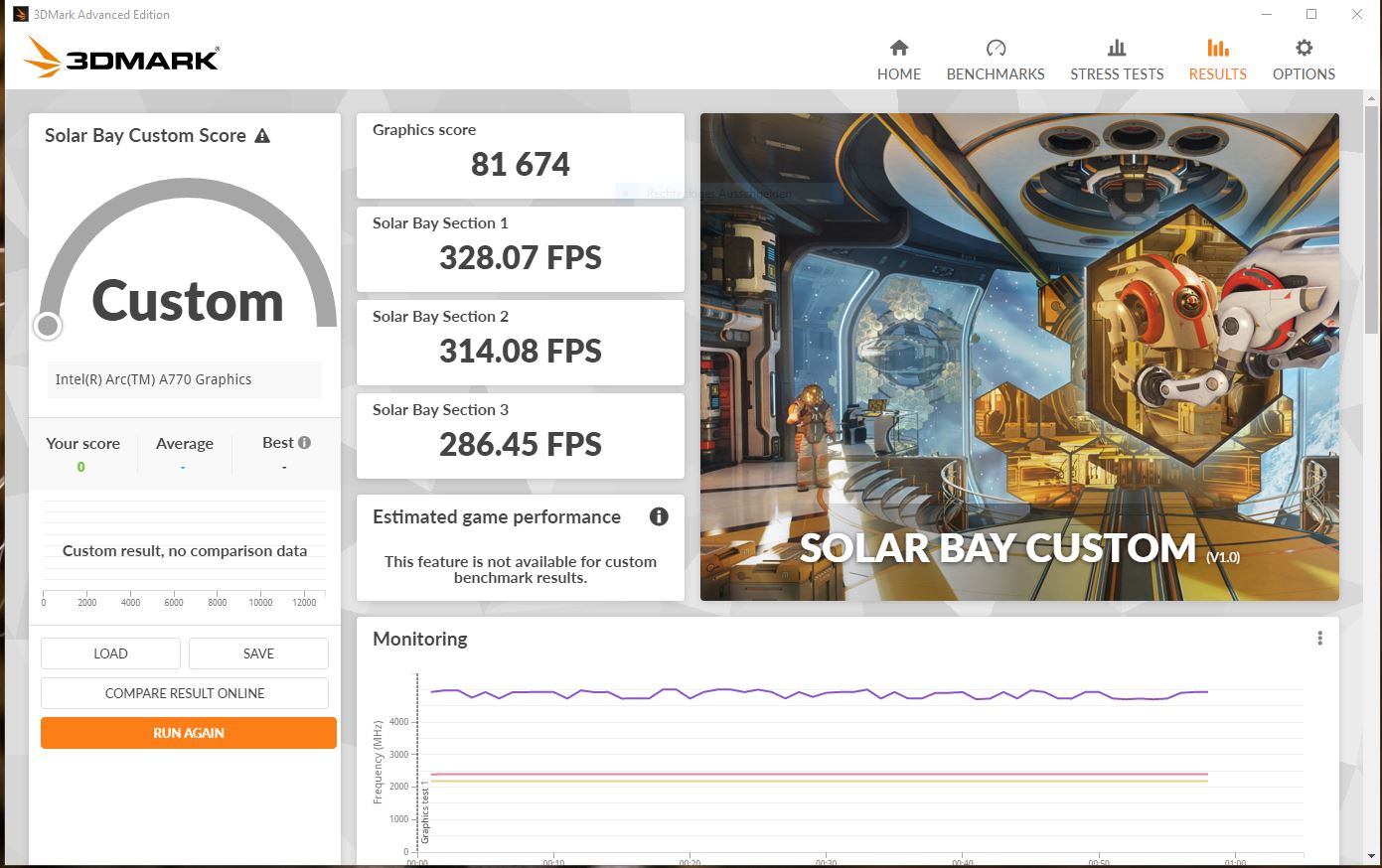Click the Monitoring panel heading
Image resolution: width=1382 pixels, height=868 pixels.
pyautogui.click(x=420, y=639)
